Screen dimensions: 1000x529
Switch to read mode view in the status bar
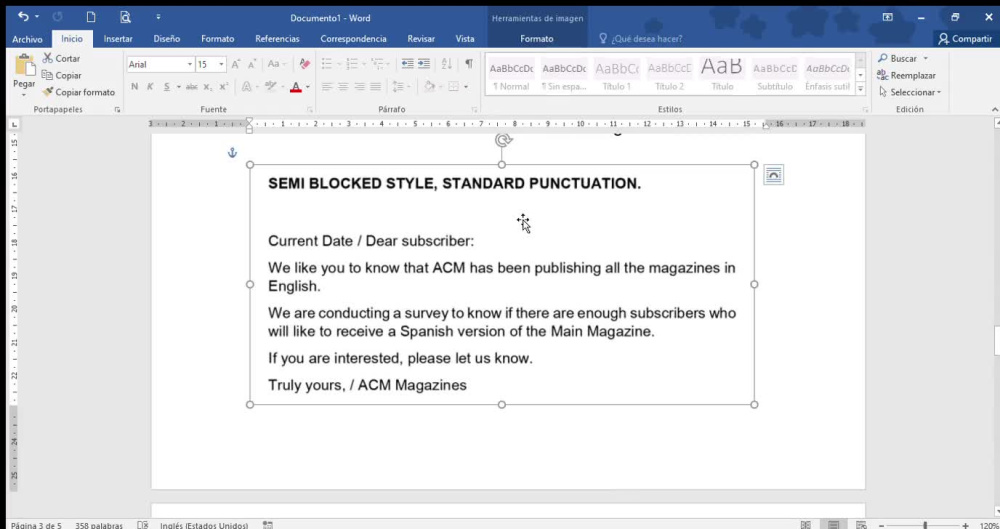pyautogui.click(x=805, y=525)
